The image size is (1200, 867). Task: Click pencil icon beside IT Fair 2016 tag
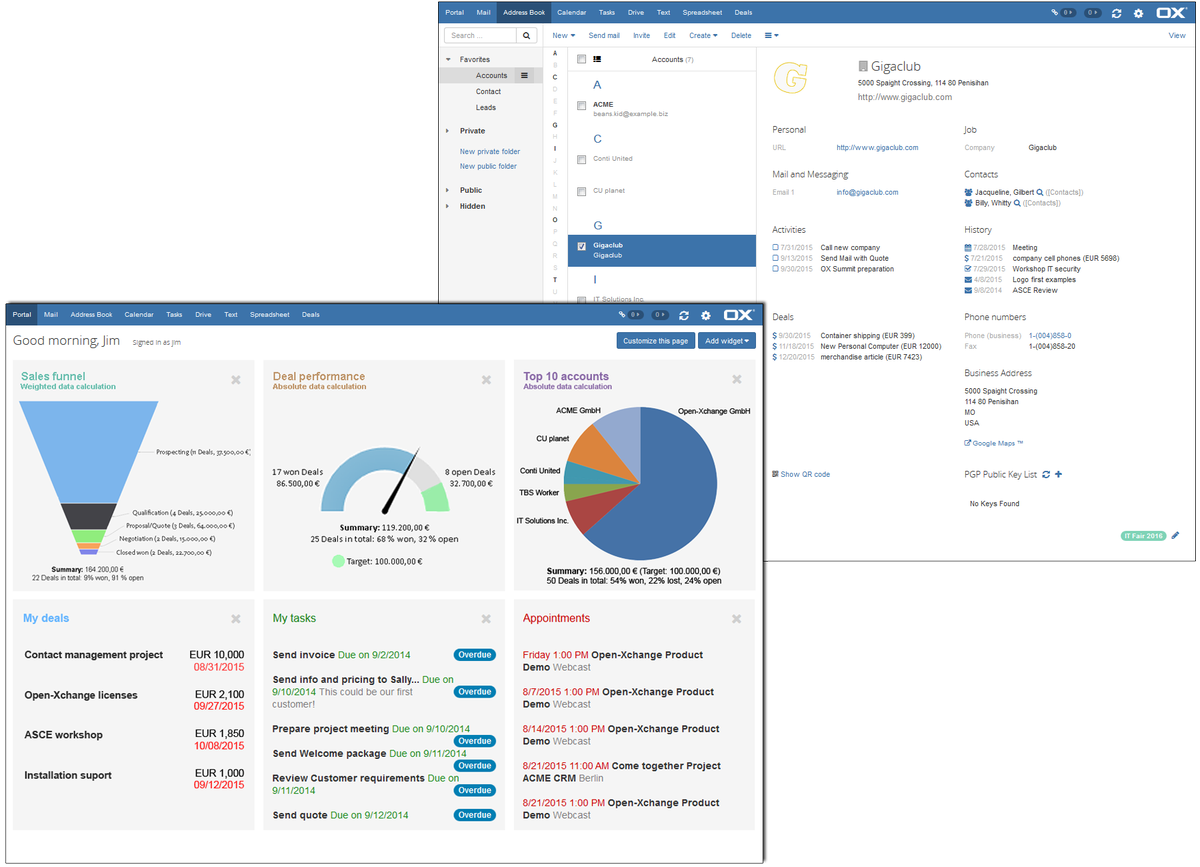(1176, 535)
